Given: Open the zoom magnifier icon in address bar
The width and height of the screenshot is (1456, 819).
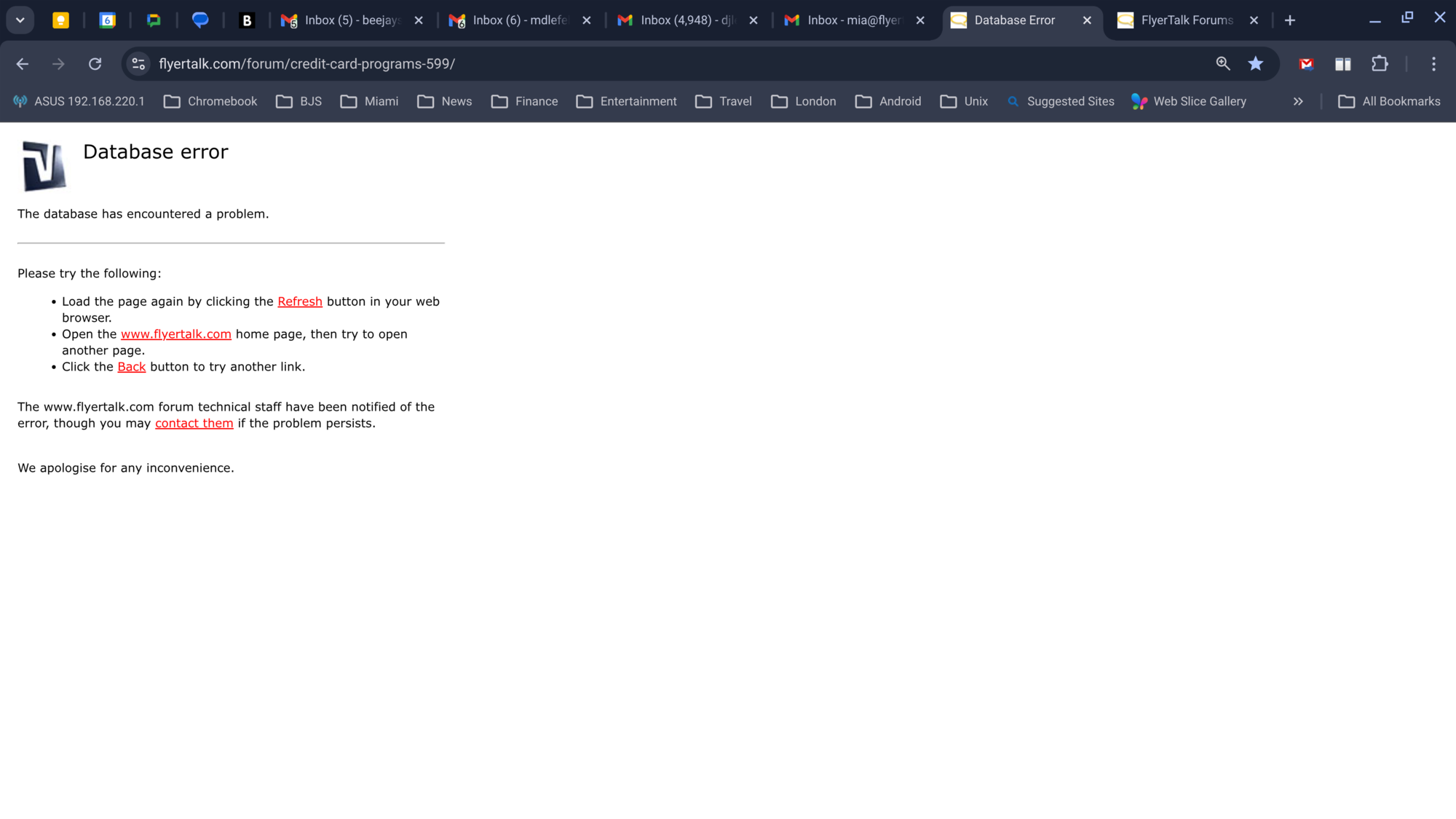Looking at the screenshot, I should [x=1223, y=64].
